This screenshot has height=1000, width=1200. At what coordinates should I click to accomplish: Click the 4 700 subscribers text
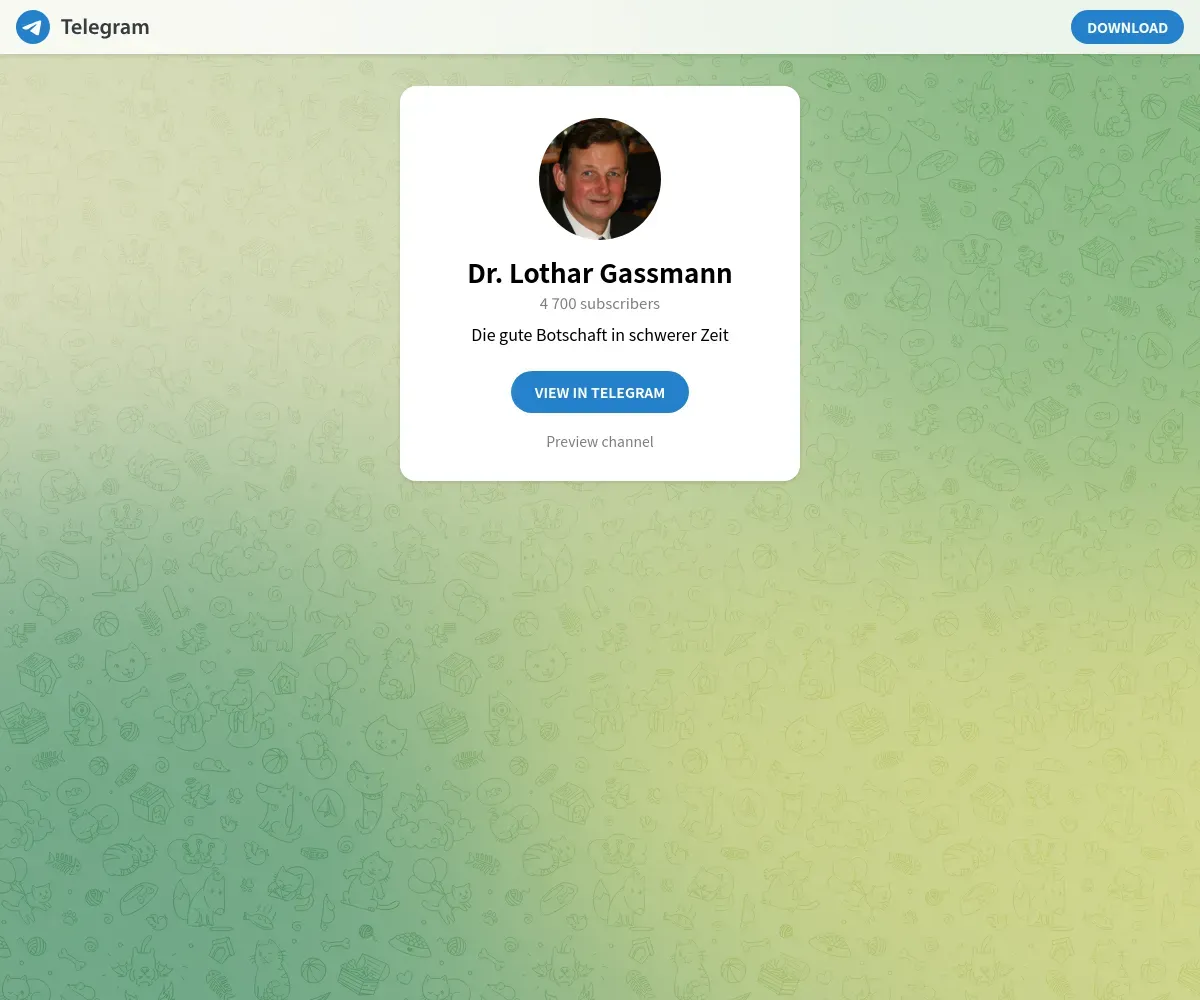tap(600, 303)
